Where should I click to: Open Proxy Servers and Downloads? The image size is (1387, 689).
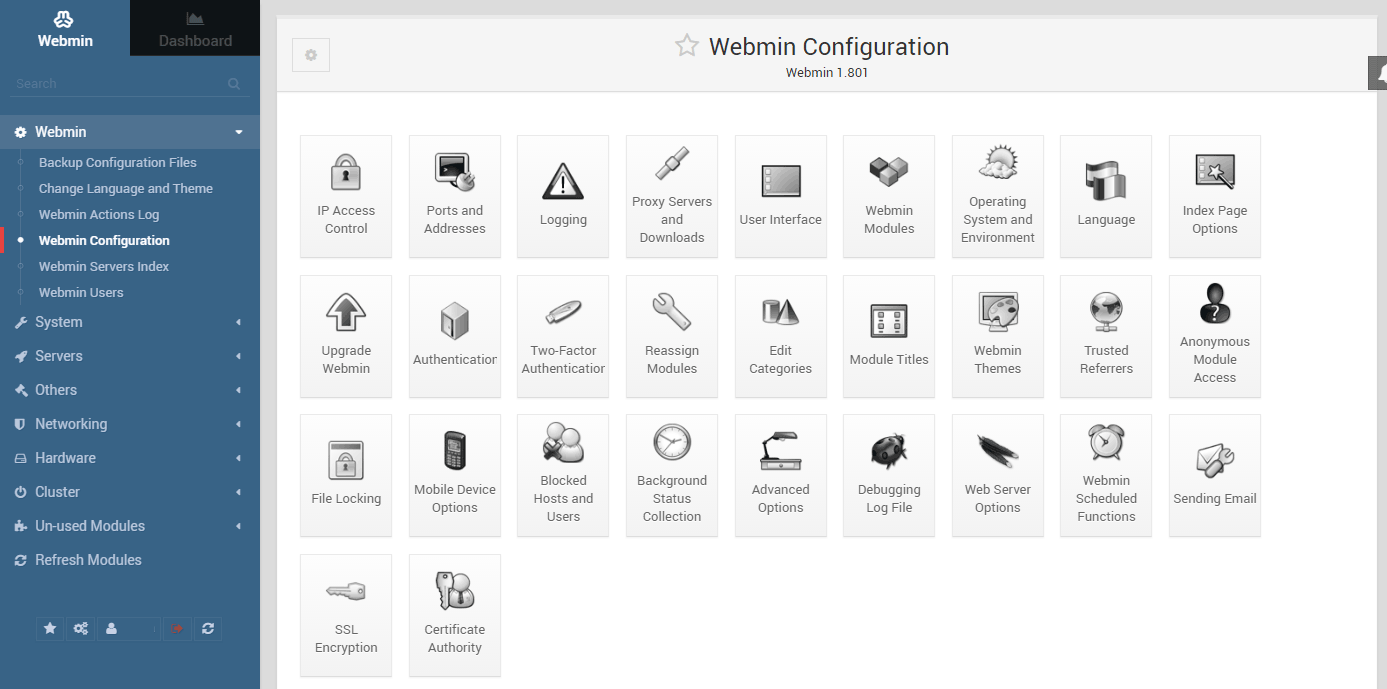coord(672,196)
